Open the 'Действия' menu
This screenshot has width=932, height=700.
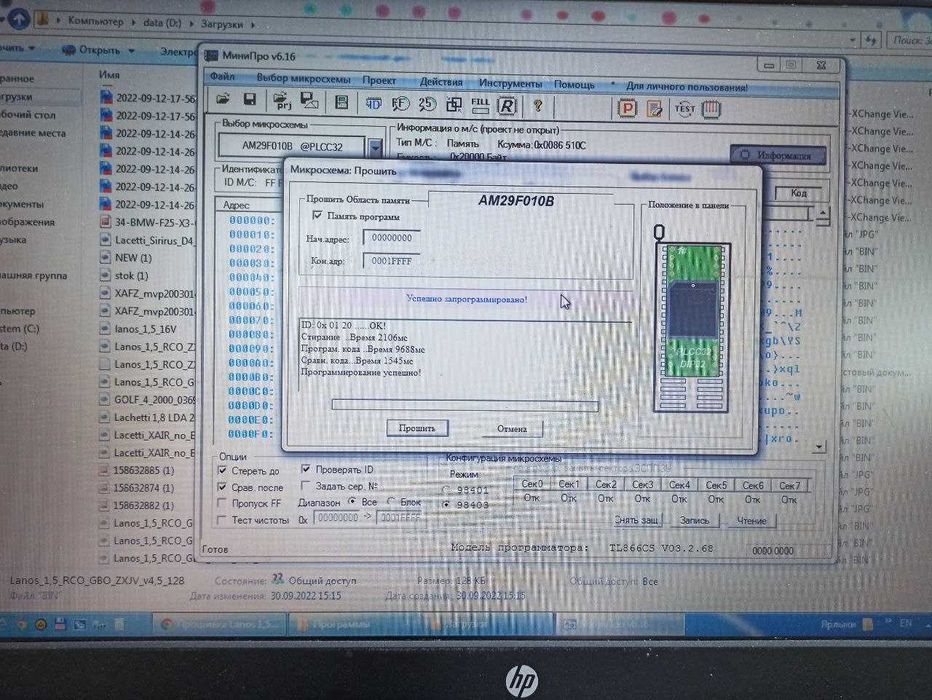pyautogui.click(x=441, y=81)
